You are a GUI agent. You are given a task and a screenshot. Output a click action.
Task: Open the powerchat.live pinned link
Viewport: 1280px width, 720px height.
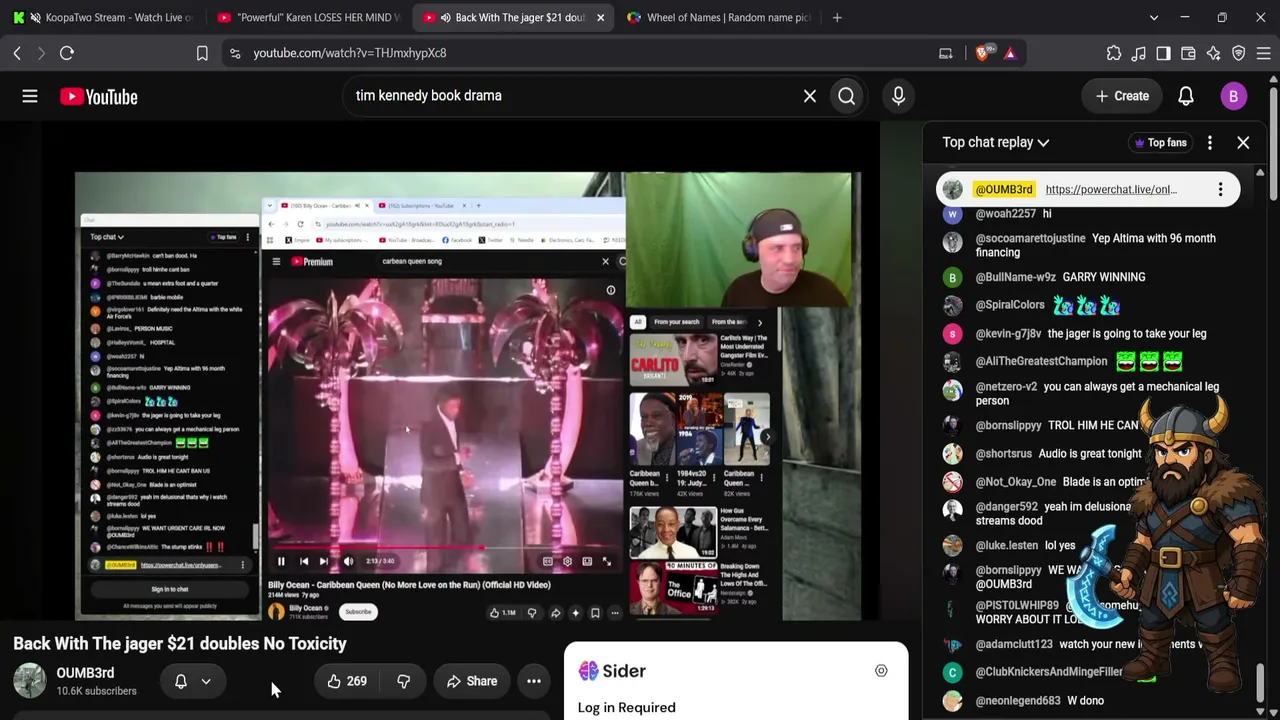pos(1111,190)
